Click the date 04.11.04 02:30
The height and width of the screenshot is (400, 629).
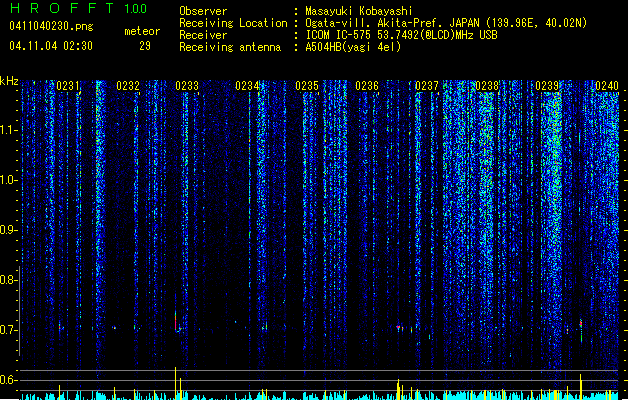[x=51, y=46]
